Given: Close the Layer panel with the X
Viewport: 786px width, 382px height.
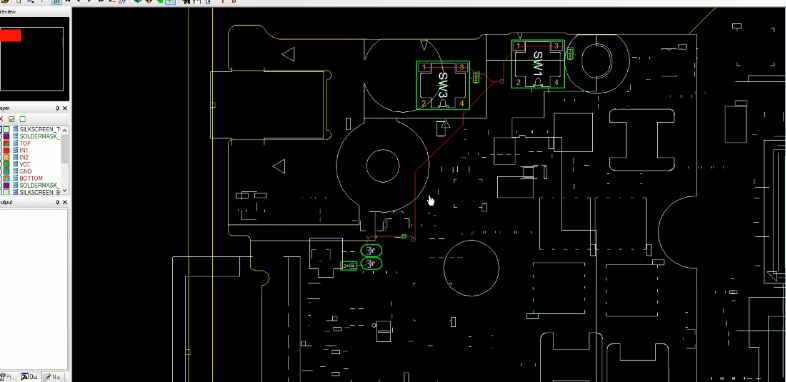Looking at the screenshot, I should pyautogui.click(x=65, y=108).
